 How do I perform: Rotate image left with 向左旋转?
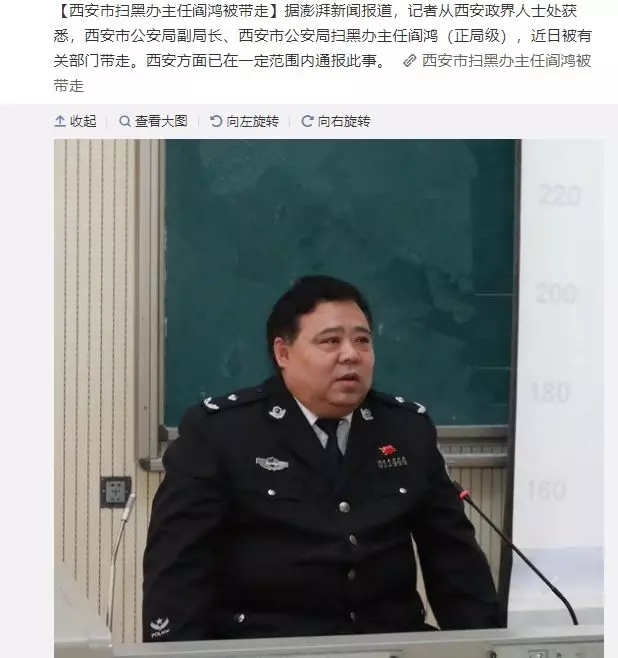pyautogui.click(x=253, y=121)
